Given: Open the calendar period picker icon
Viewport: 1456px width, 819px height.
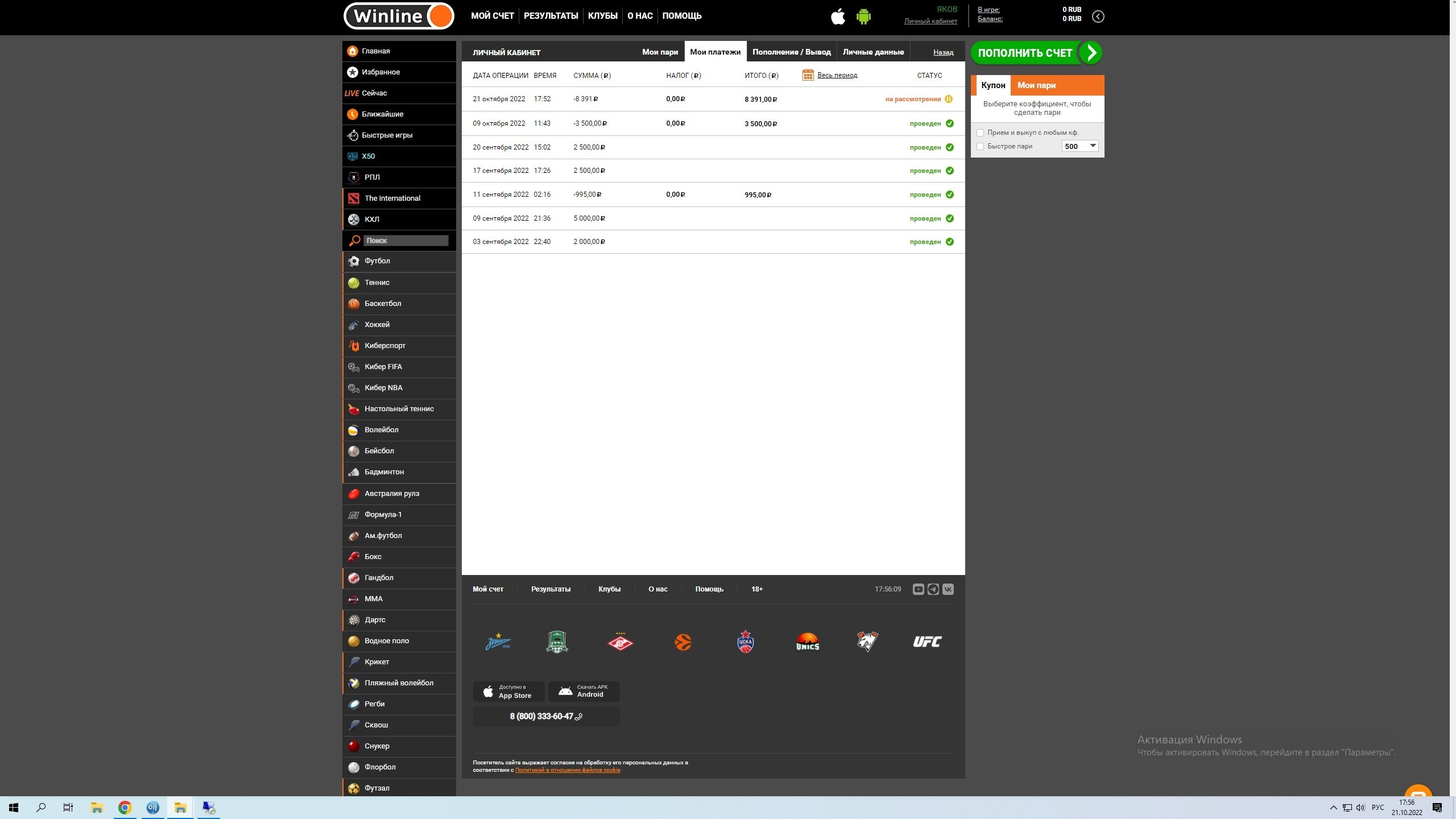Looking at the screenshot, I should point(808,75).
